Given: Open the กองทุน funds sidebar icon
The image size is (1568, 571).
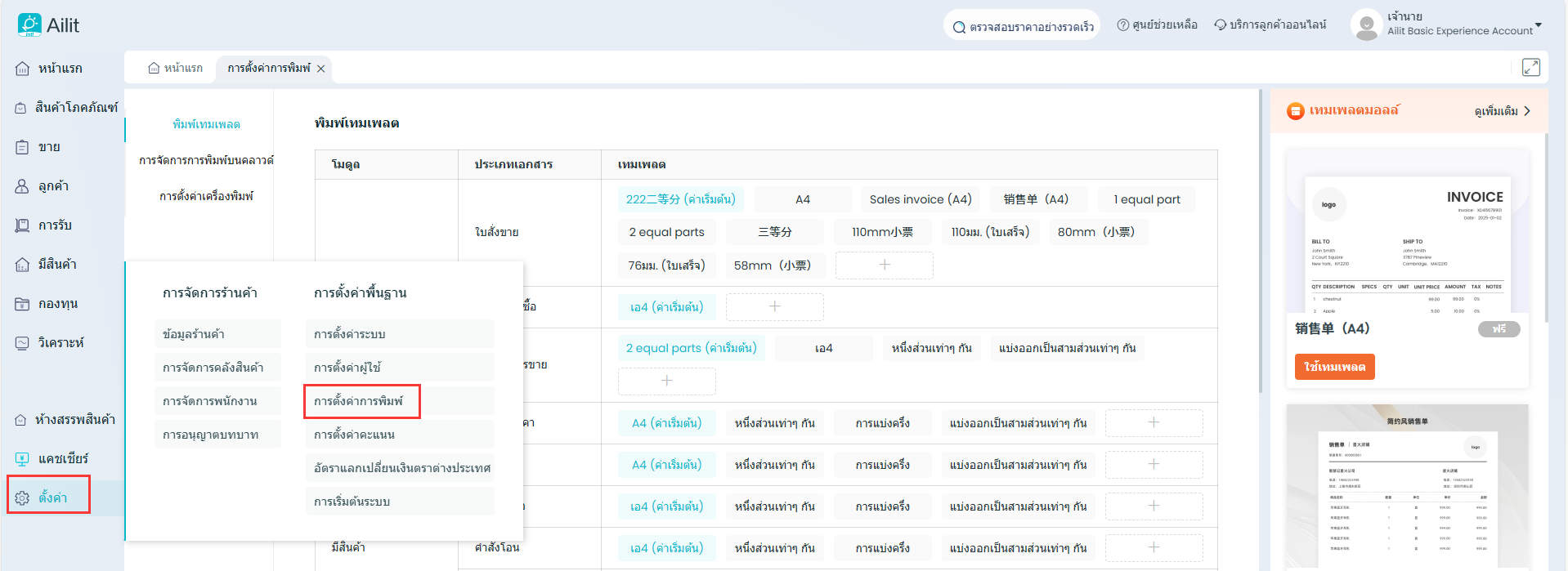Looking at the screenshot, I should pyautogui.click(x=22, y=304).
